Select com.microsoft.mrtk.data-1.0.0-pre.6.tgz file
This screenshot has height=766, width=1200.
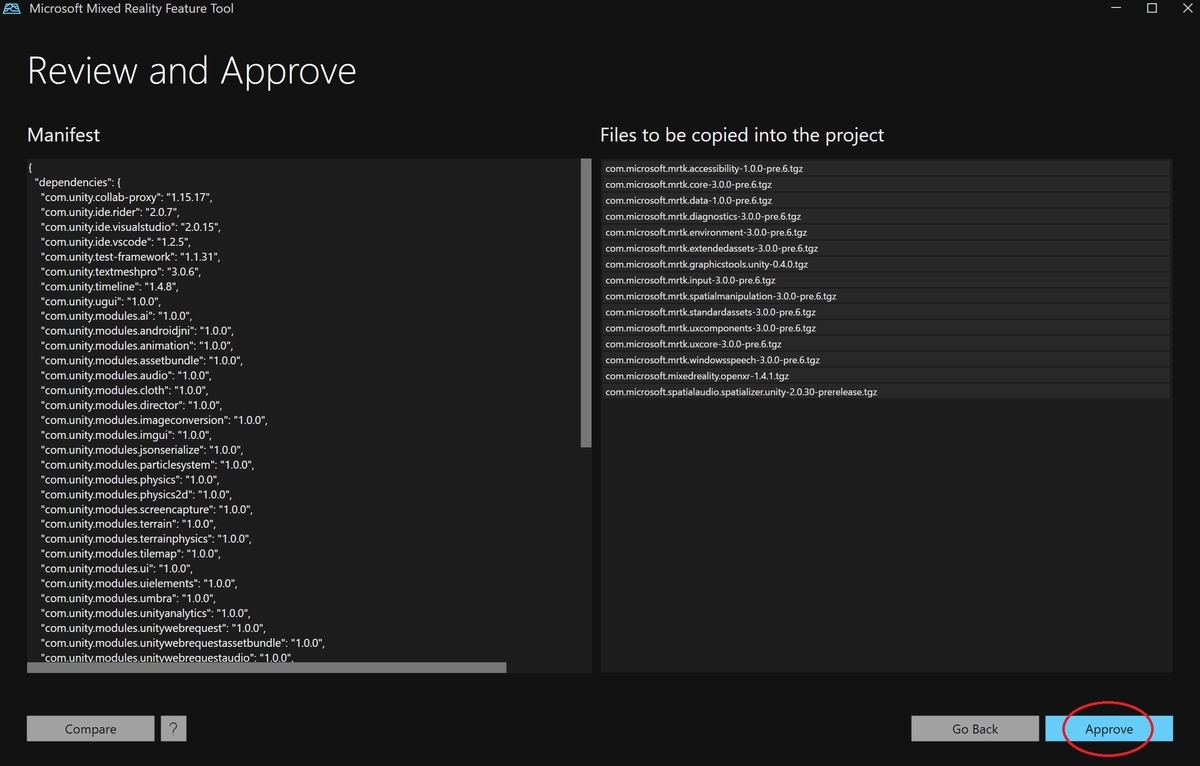[x=885, y=200]
